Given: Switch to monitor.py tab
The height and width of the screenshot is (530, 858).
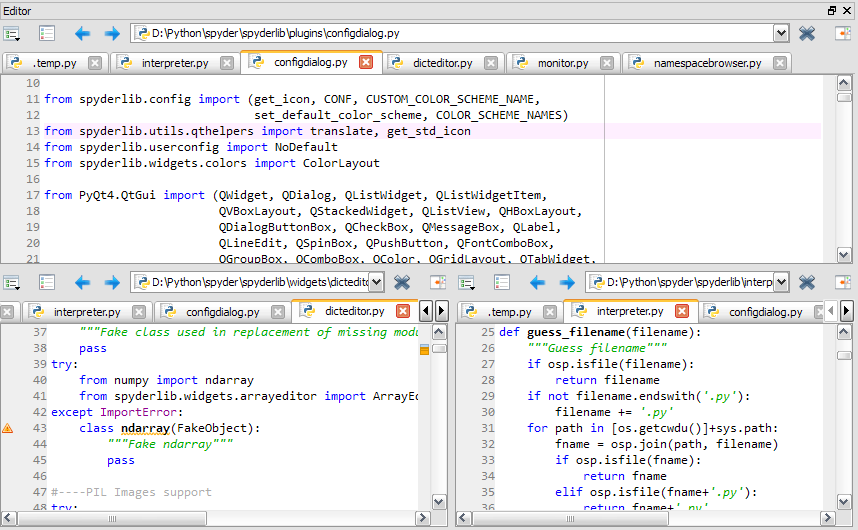Looking at the screenshot, I should [x=562, y=63].
